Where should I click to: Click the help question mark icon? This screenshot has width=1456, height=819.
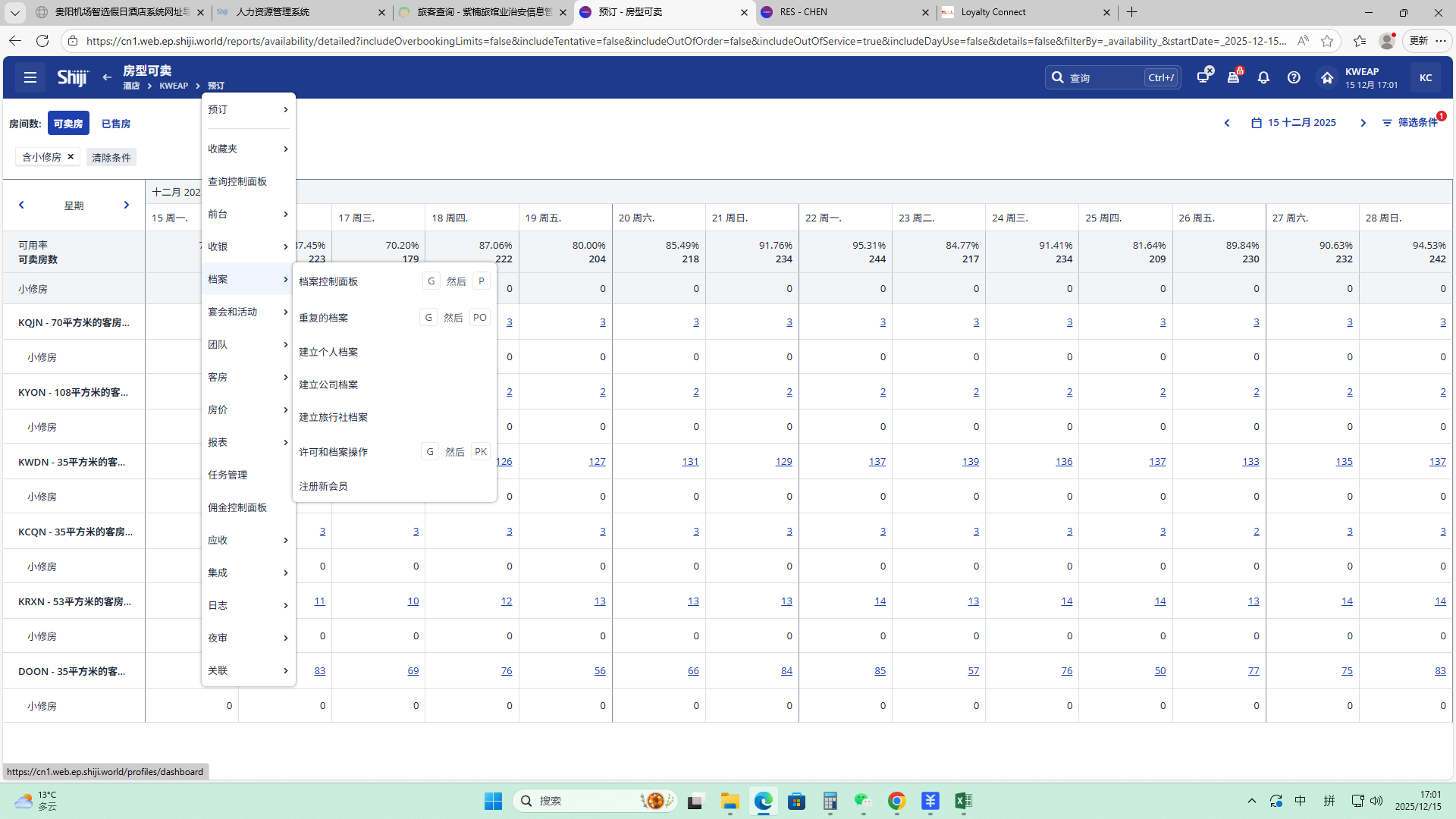tap(1294, 77)
